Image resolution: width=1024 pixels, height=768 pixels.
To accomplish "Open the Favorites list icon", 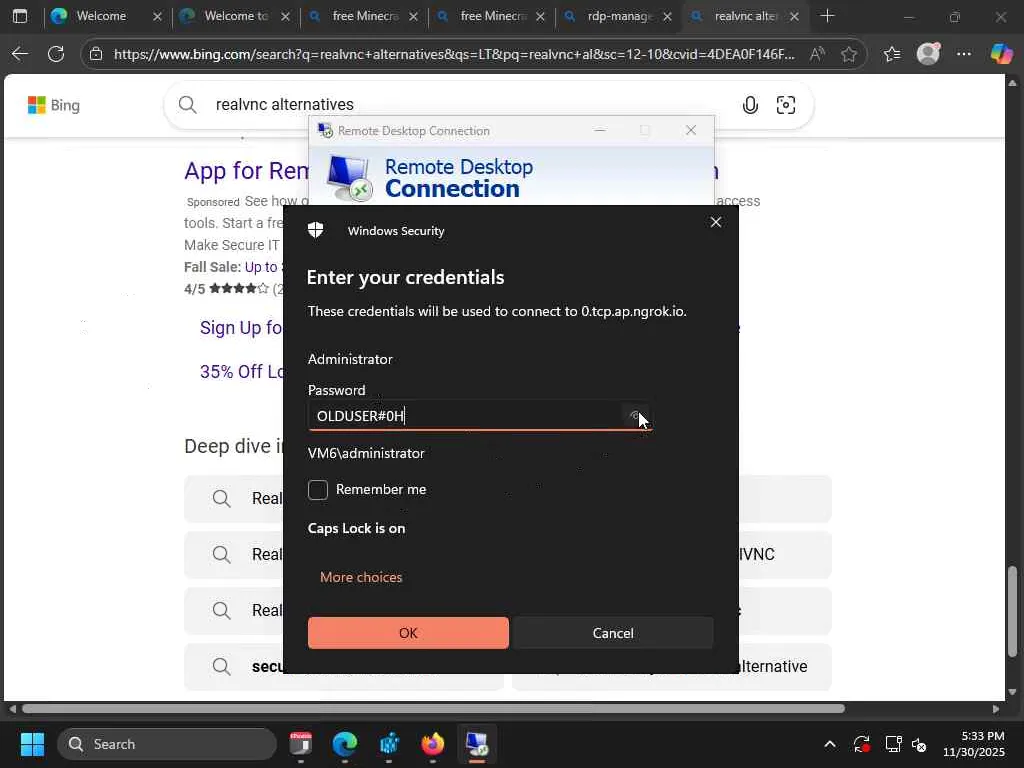I will tap(892, 54).
